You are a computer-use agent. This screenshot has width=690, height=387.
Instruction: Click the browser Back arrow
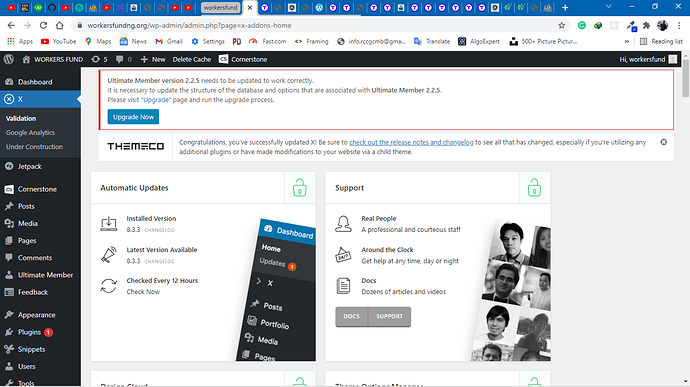11,26
